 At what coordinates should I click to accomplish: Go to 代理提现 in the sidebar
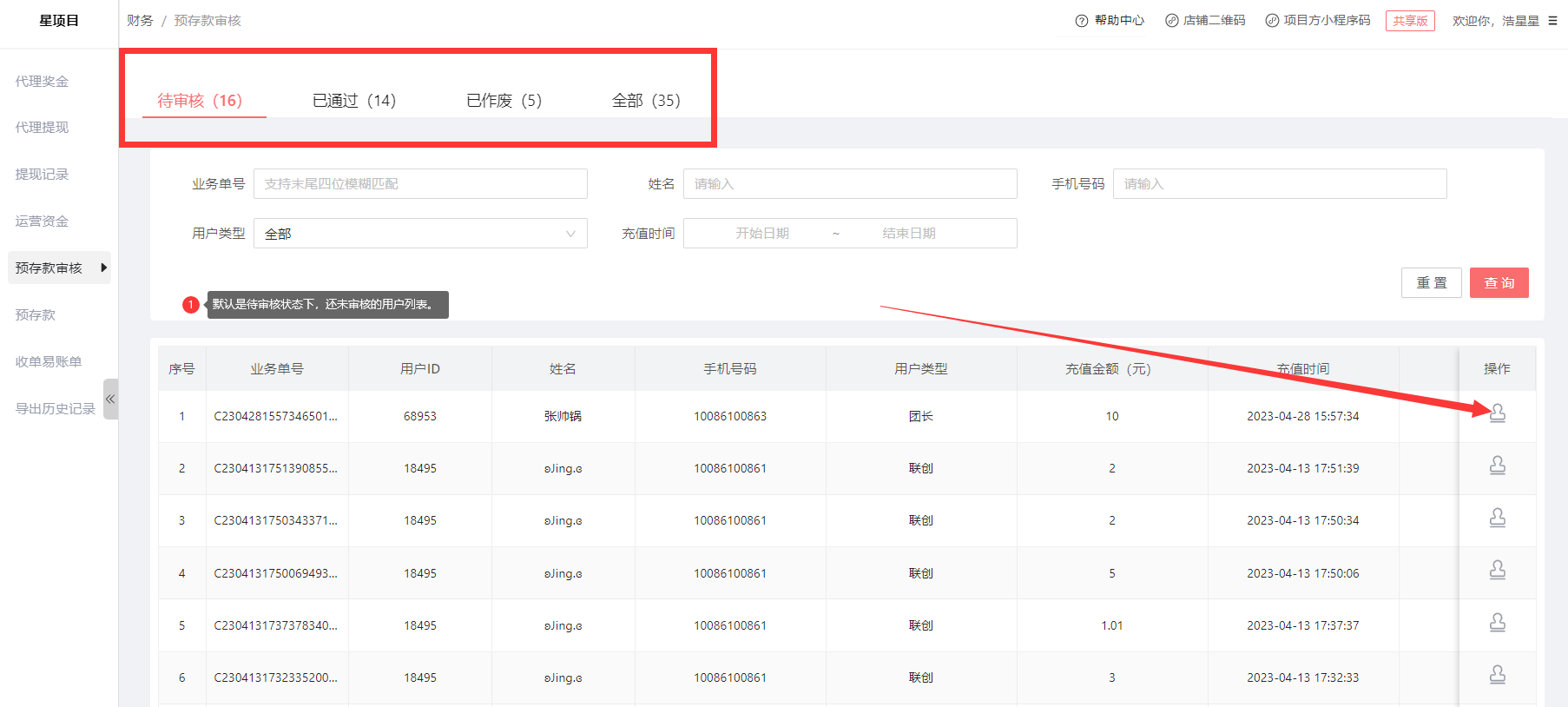(42, 128)
